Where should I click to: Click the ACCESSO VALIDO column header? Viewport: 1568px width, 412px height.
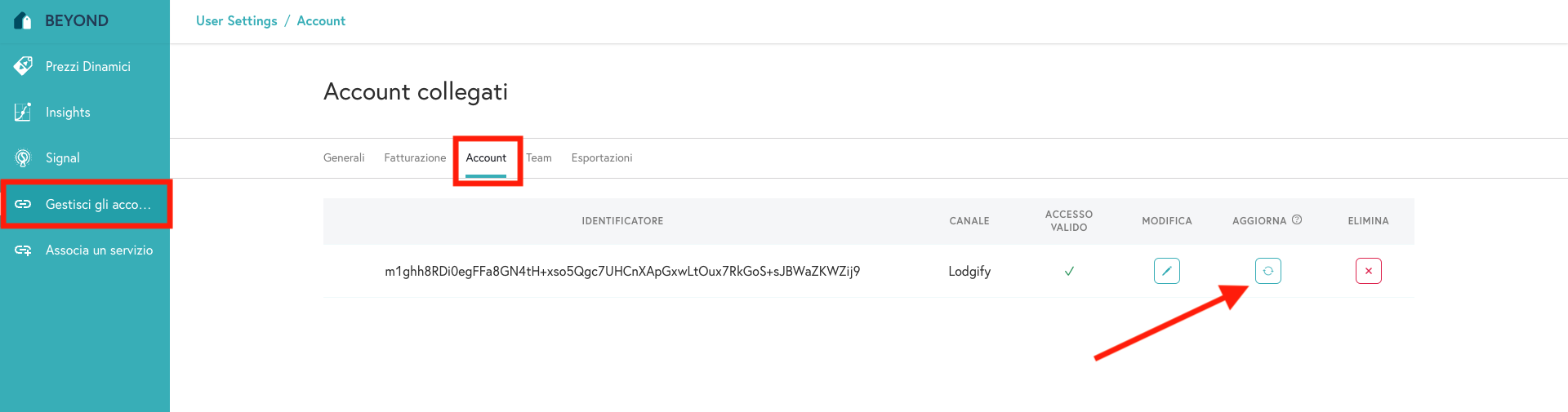tap(1069, 221)
